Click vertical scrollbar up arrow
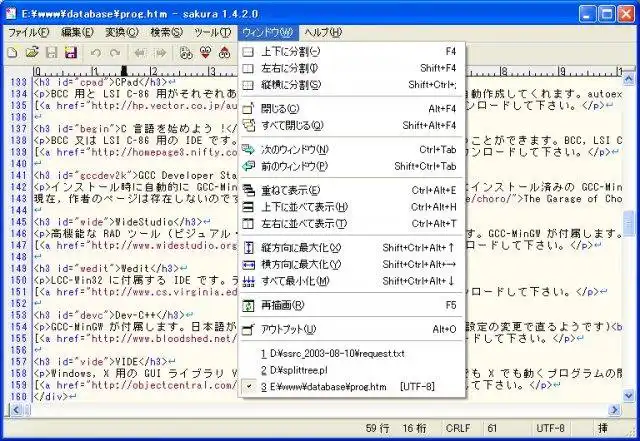Viewport: 640px width, 441px height. [629, 78]
